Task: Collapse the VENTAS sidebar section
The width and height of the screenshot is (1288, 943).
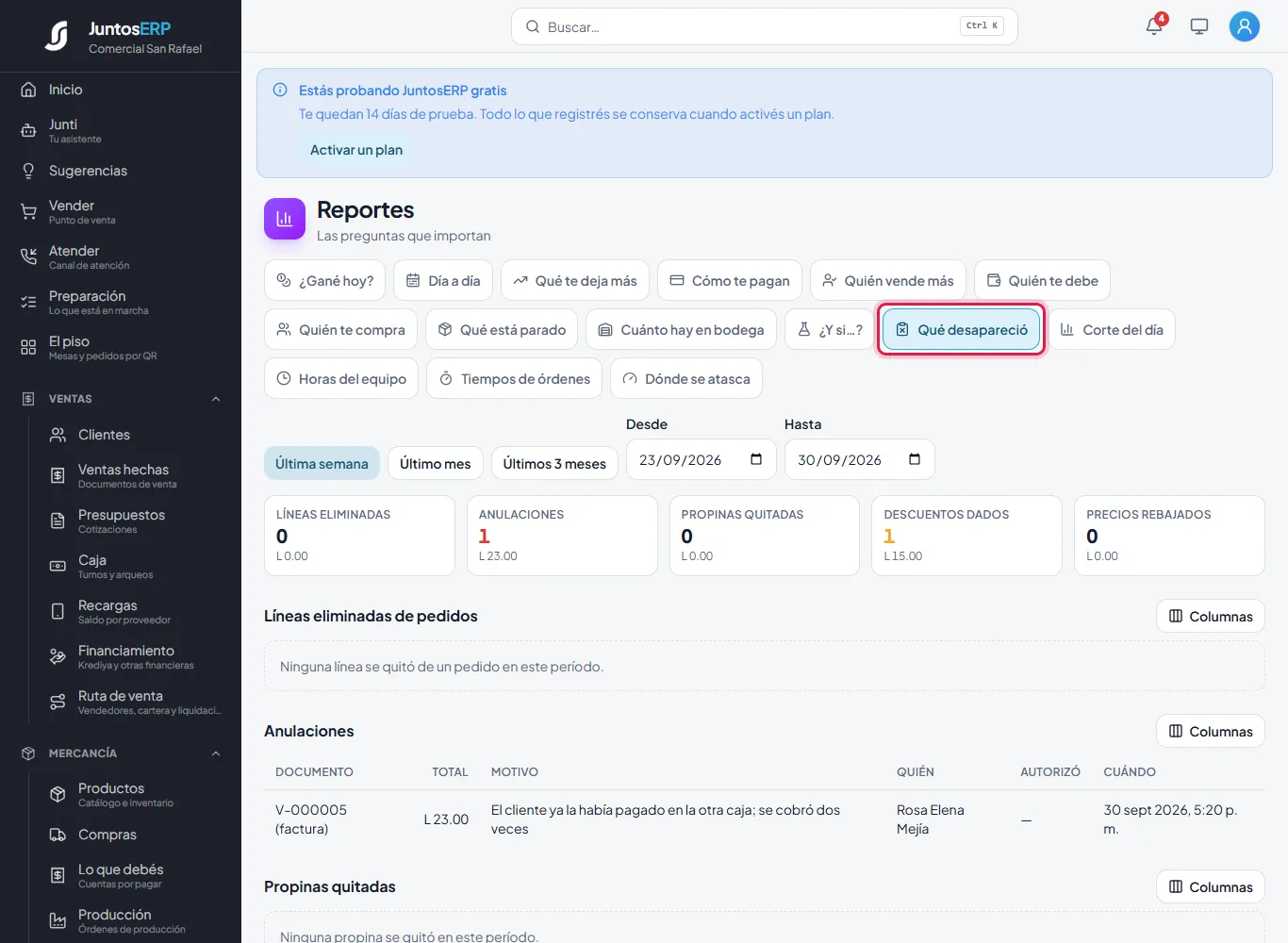Action: pyautogui.click(x=216, y=399)
